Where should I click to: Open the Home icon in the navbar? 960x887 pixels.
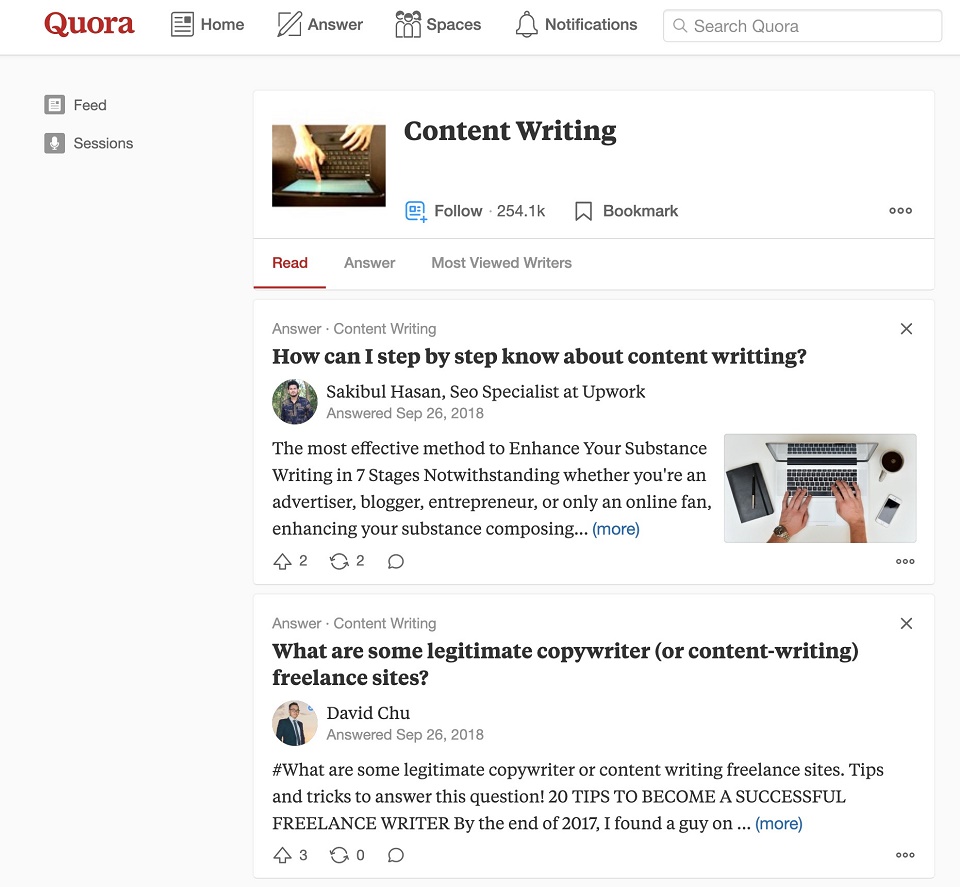(x=182, y=24)
